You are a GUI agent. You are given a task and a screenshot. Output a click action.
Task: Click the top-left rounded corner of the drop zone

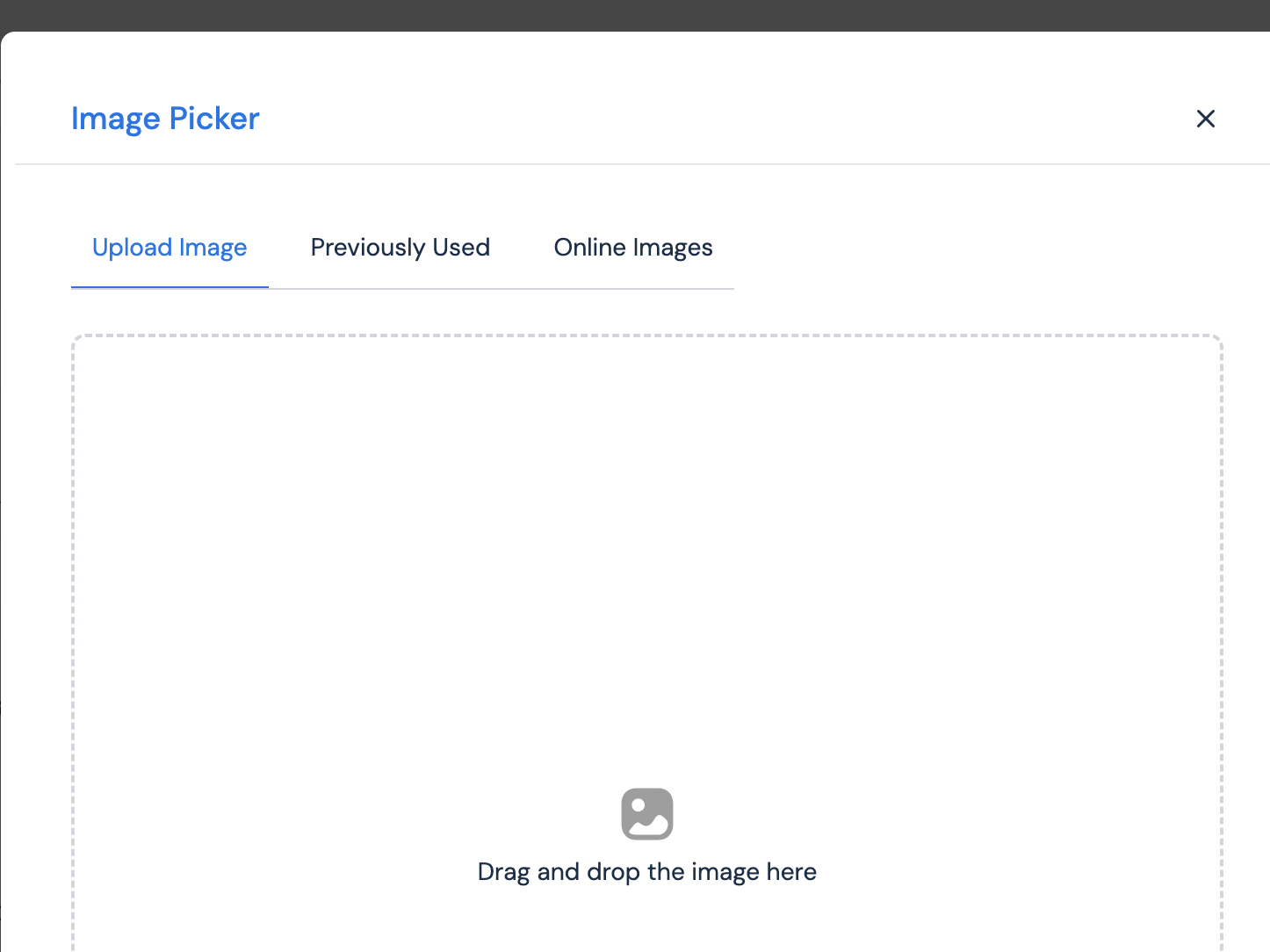coord(76,338)
